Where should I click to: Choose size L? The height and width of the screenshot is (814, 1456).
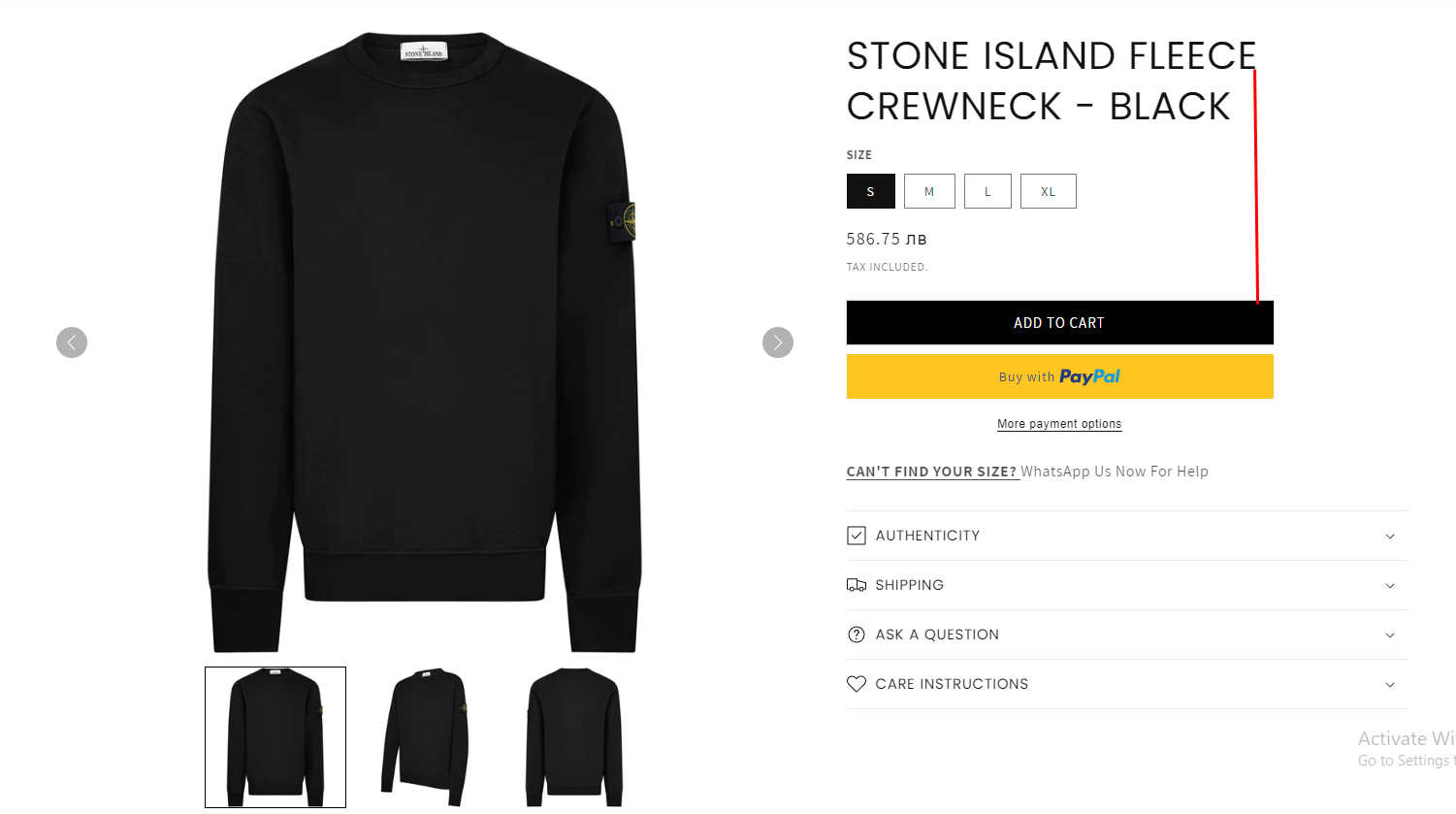click(987, 191)
